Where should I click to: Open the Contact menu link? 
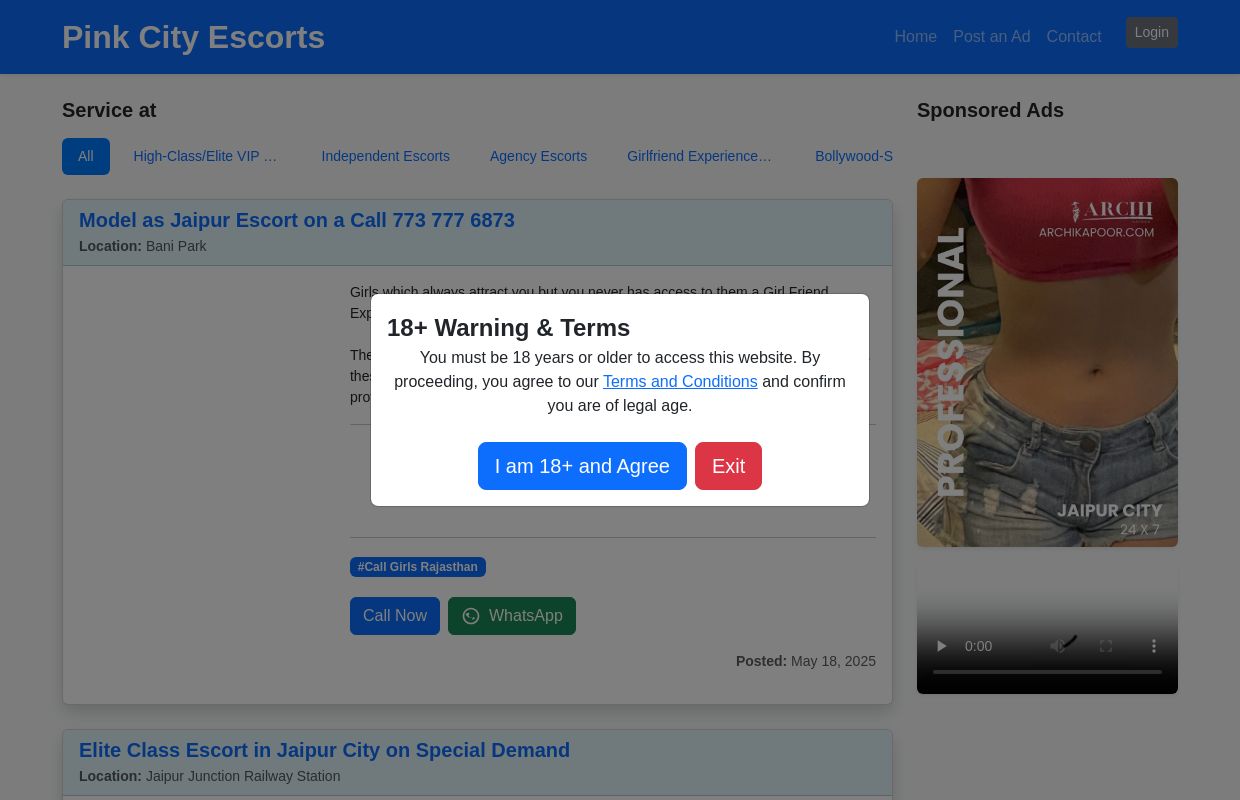(x=1074, y=37)
